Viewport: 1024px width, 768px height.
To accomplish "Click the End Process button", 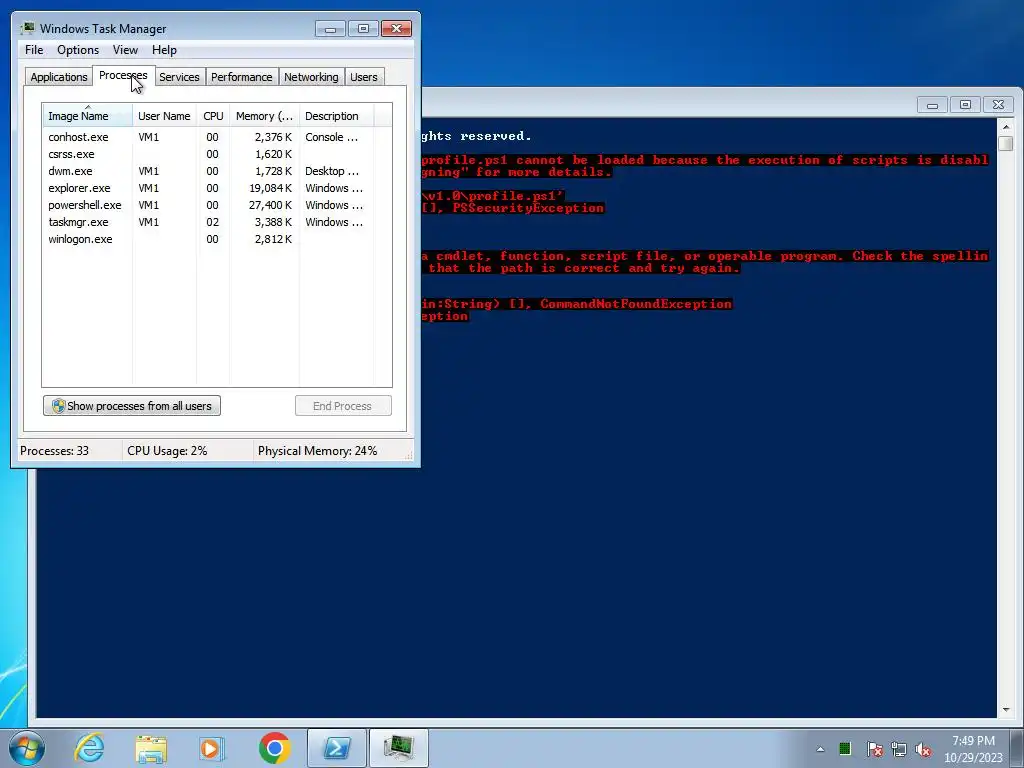I will coord(344,406).
